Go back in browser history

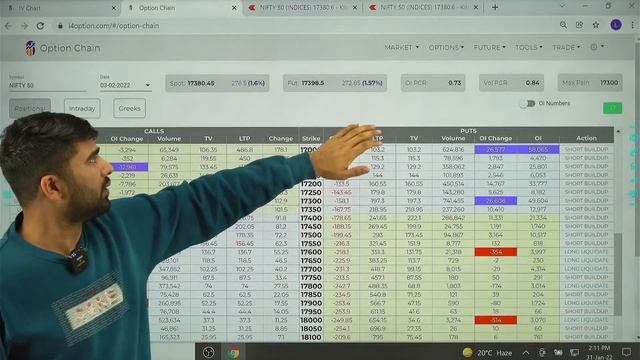click(9, 26)
